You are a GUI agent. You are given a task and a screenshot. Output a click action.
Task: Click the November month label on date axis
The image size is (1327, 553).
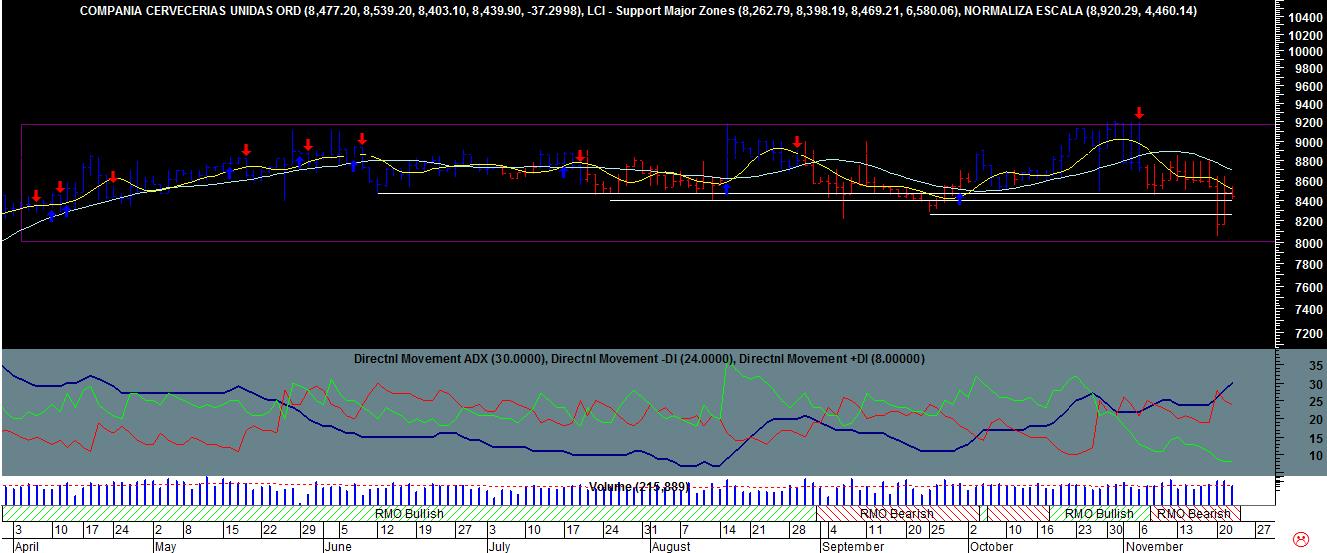click(1154, 546)
